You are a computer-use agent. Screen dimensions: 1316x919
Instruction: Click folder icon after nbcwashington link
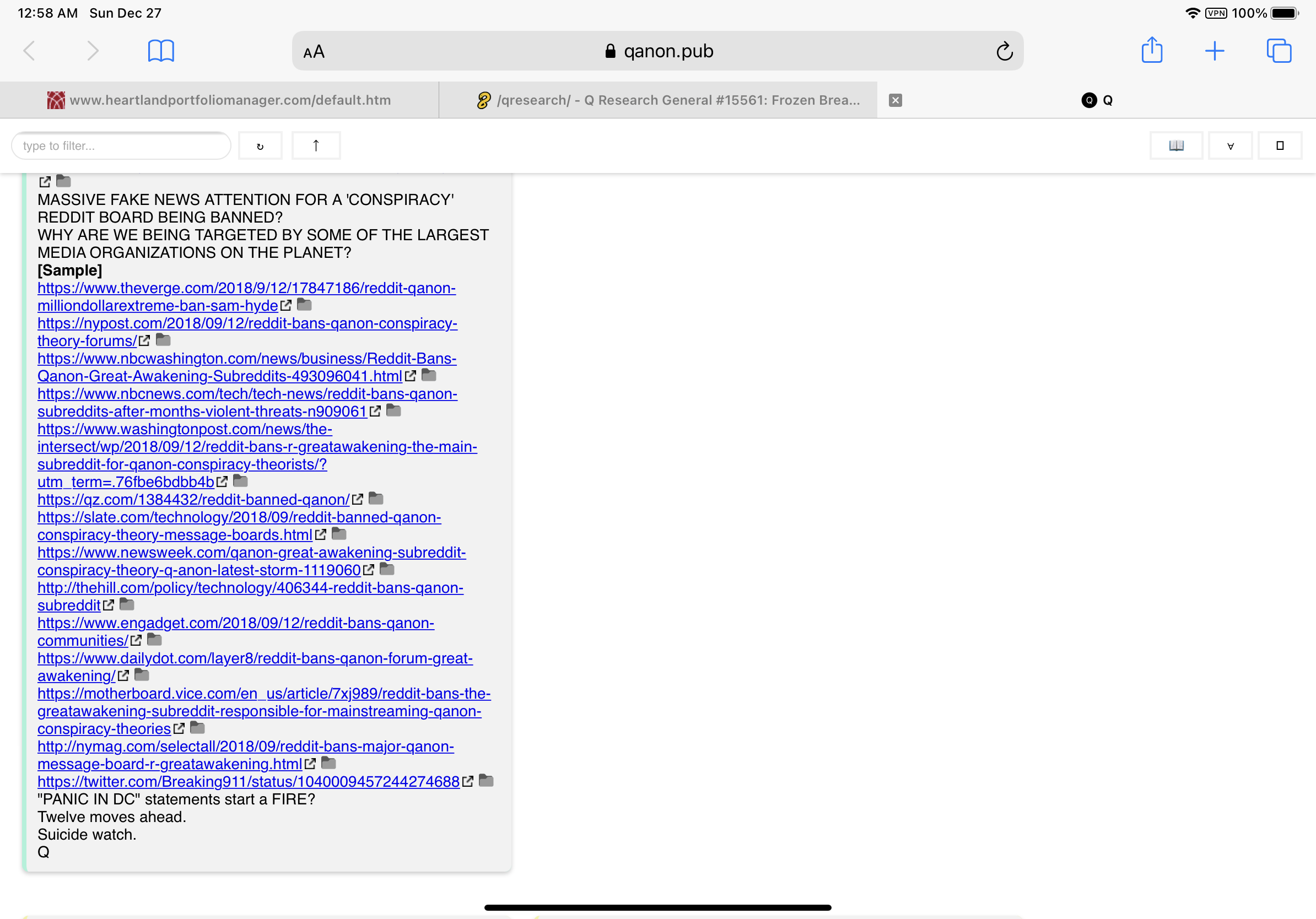coord(429,375)
